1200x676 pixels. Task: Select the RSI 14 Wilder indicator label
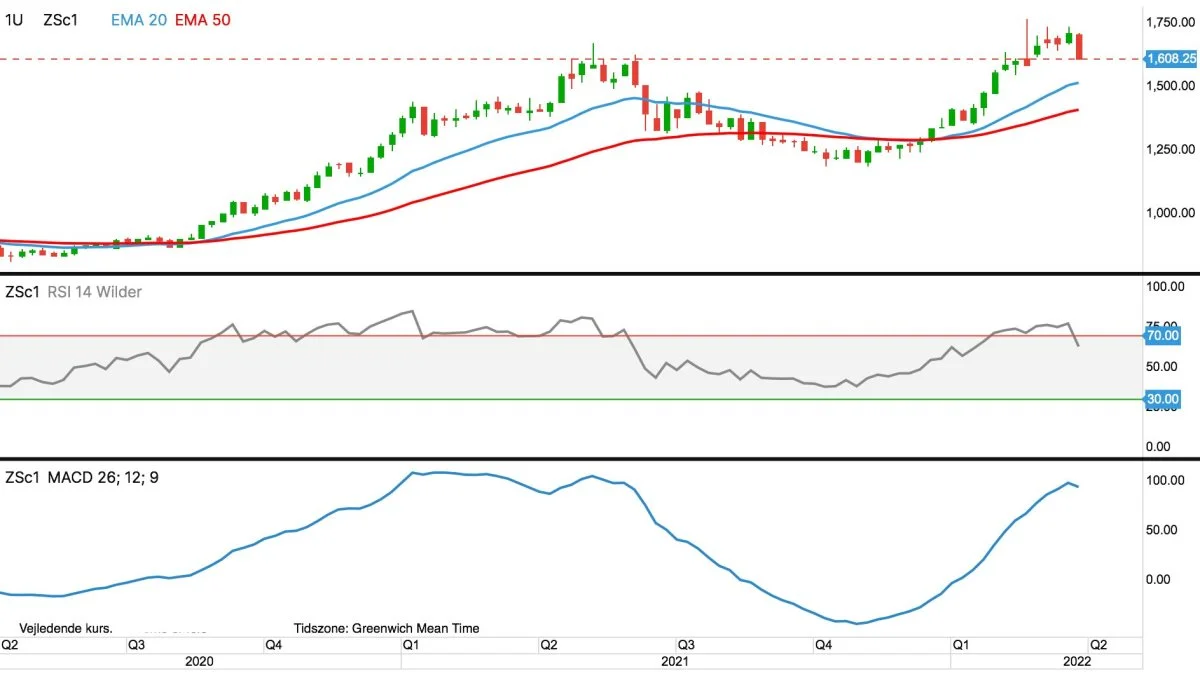click(94, 292)
